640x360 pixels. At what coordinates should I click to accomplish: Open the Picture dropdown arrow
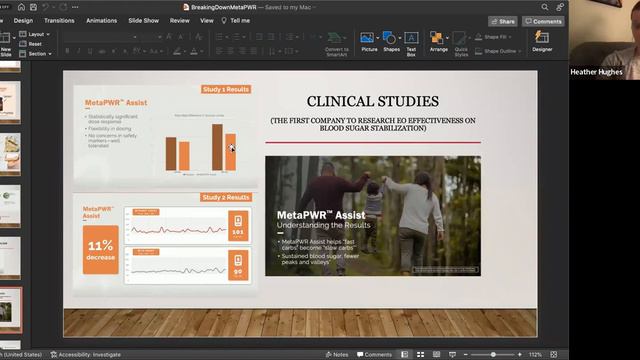(378, 38)
